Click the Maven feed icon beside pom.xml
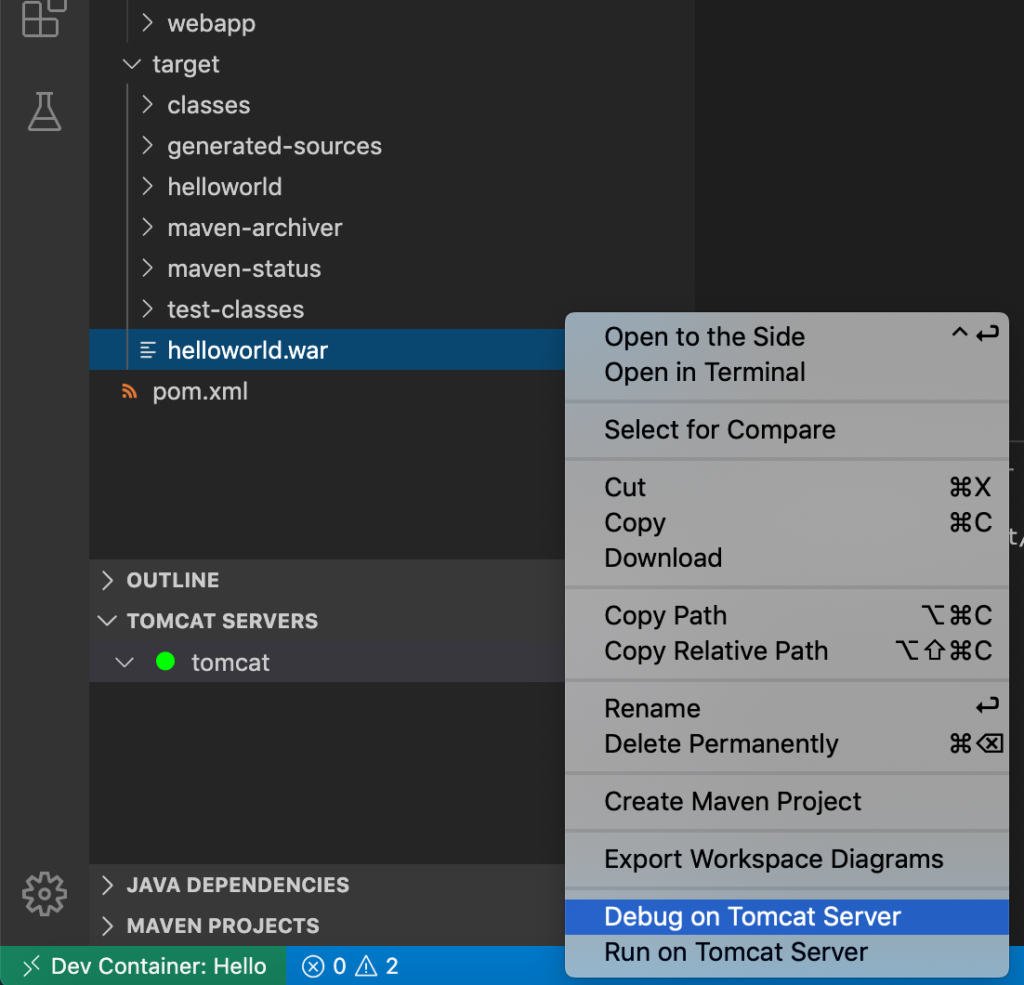 (128, 391)
